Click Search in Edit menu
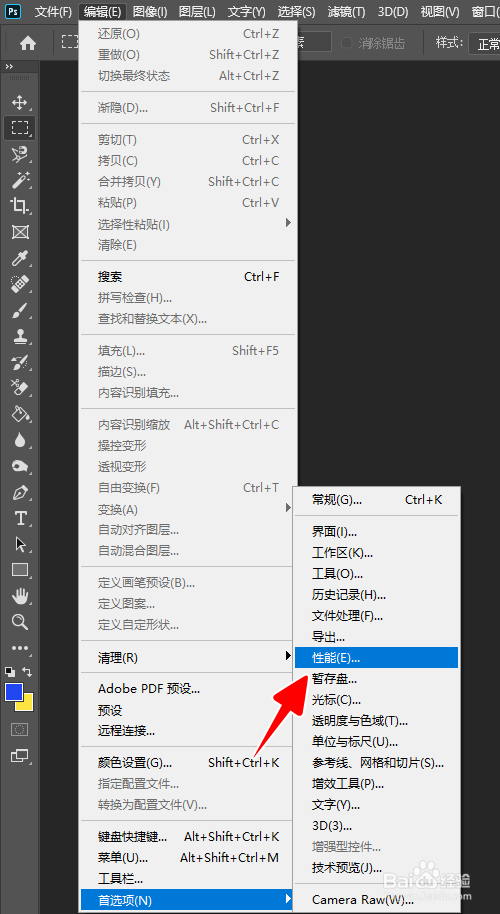The image size is (500, 914). click(x=188, y=277)
